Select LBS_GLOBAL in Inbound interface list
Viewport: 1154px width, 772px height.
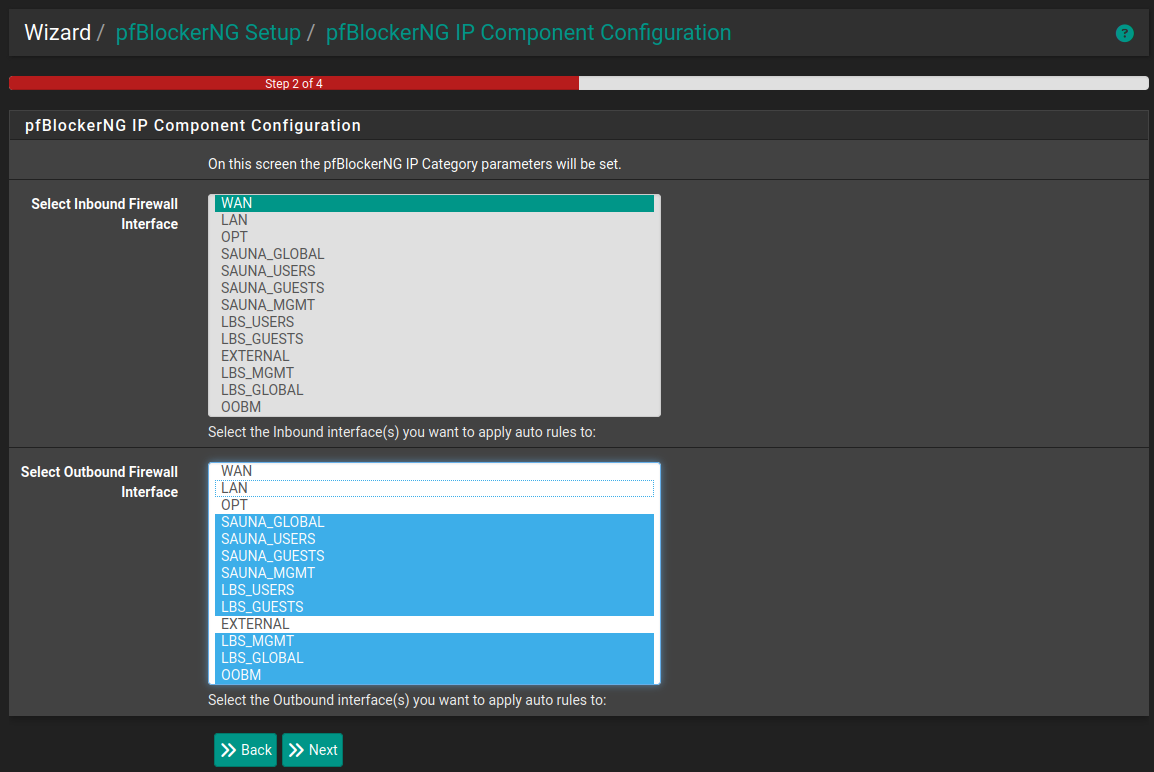click(434, 389)
